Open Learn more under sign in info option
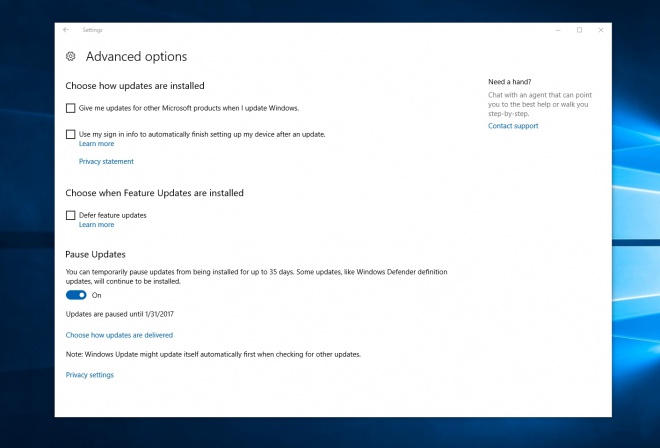 96,144
